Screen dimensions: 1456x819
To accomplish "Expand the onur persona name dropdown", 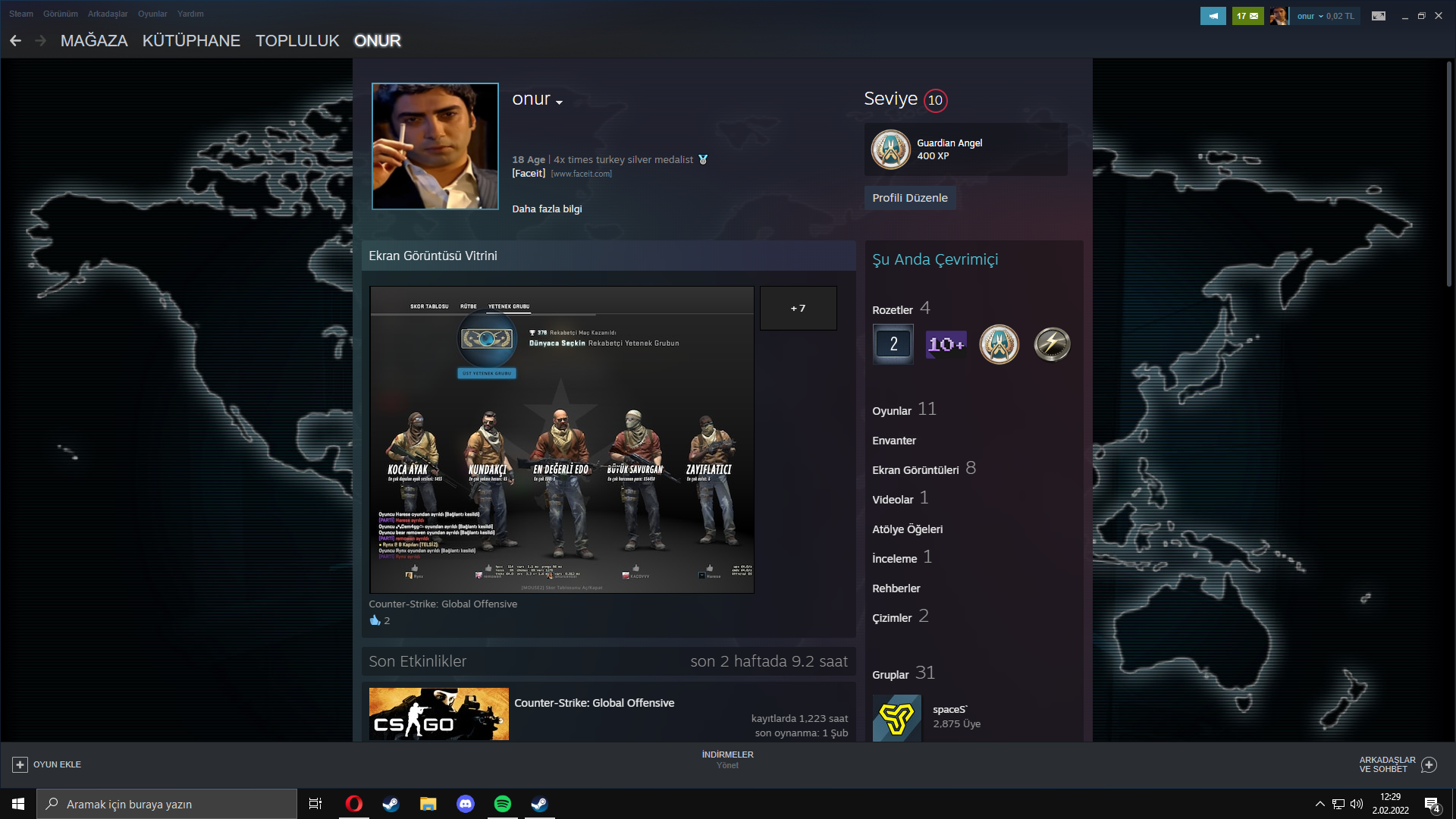I will point(560,102).
